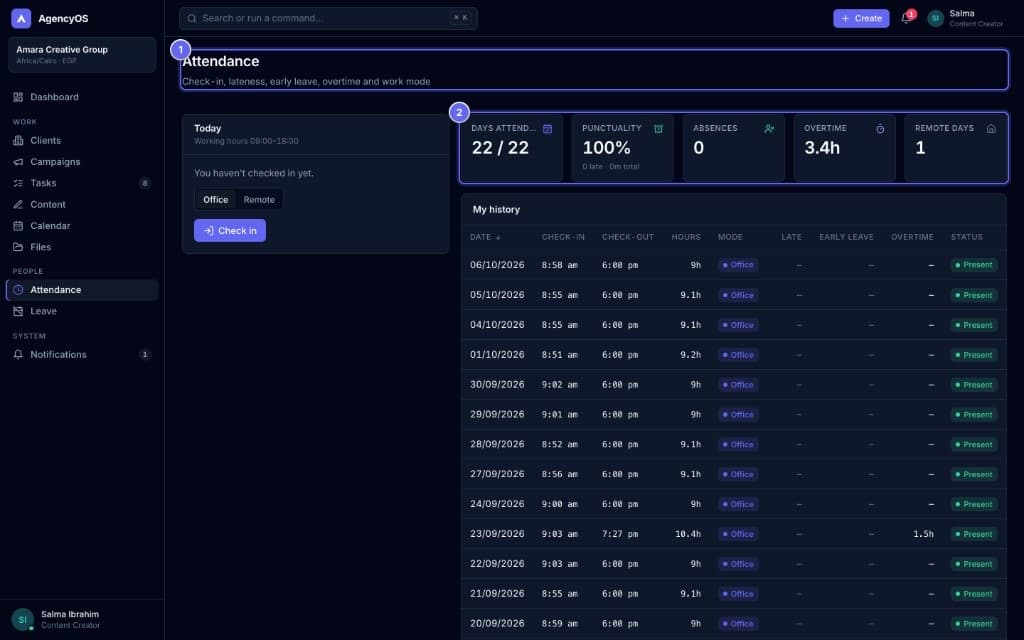Click the Punctuality alarm clock icon
Viewport: 1024px width, 640px height.
[x=658, y=129]
